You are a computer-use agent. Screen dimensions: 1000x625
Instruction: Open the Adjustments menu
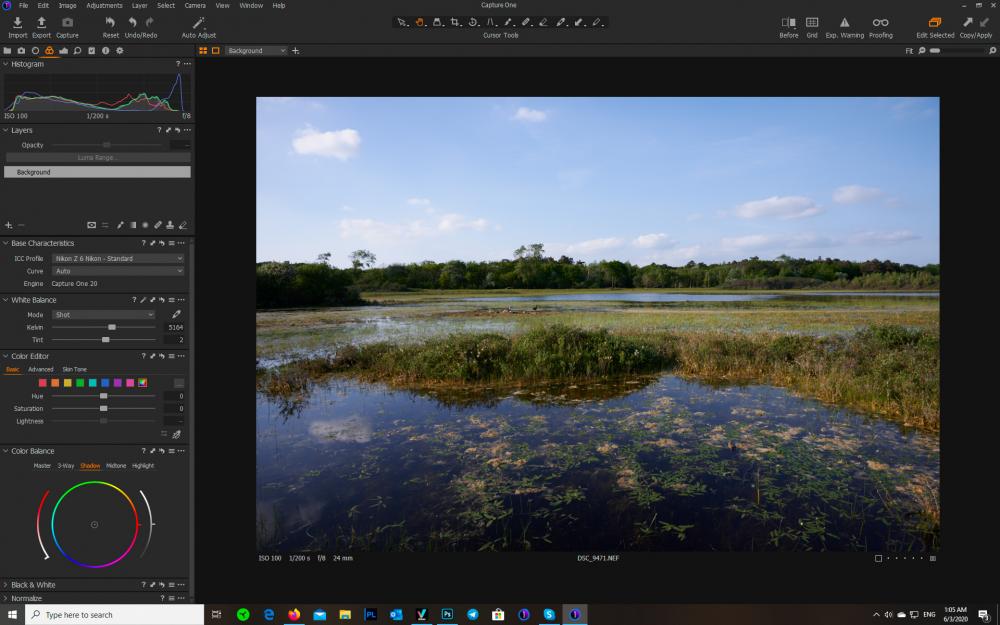104,5
